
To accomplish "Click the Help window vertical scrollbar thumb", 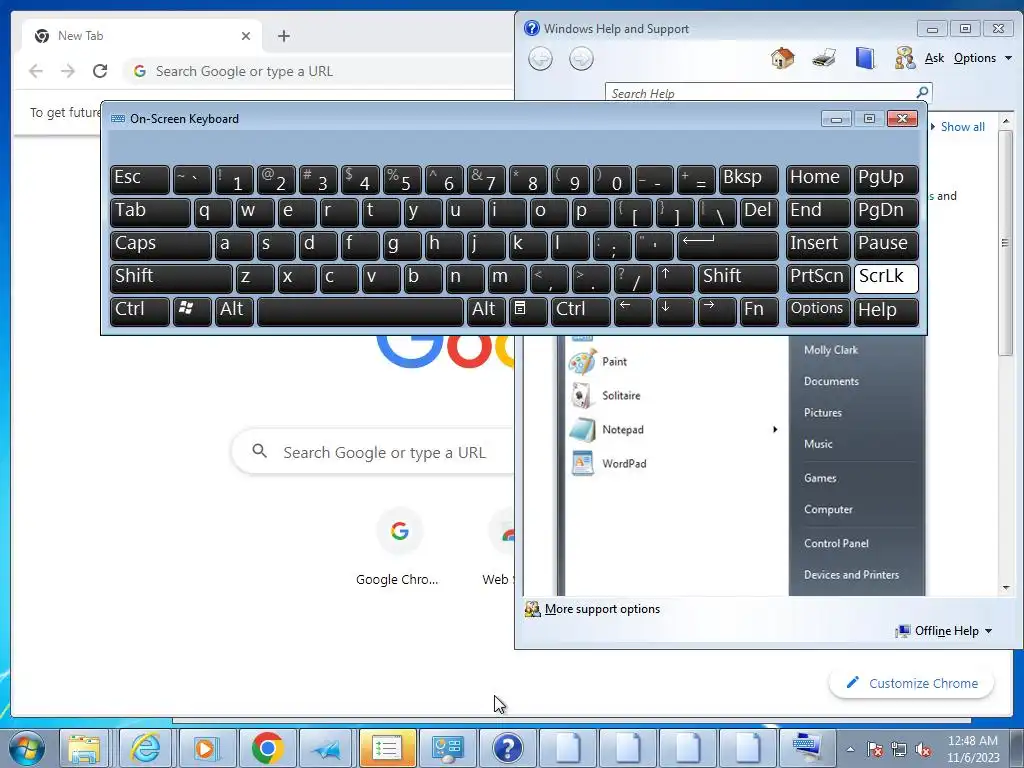I will click(1005, 243).
